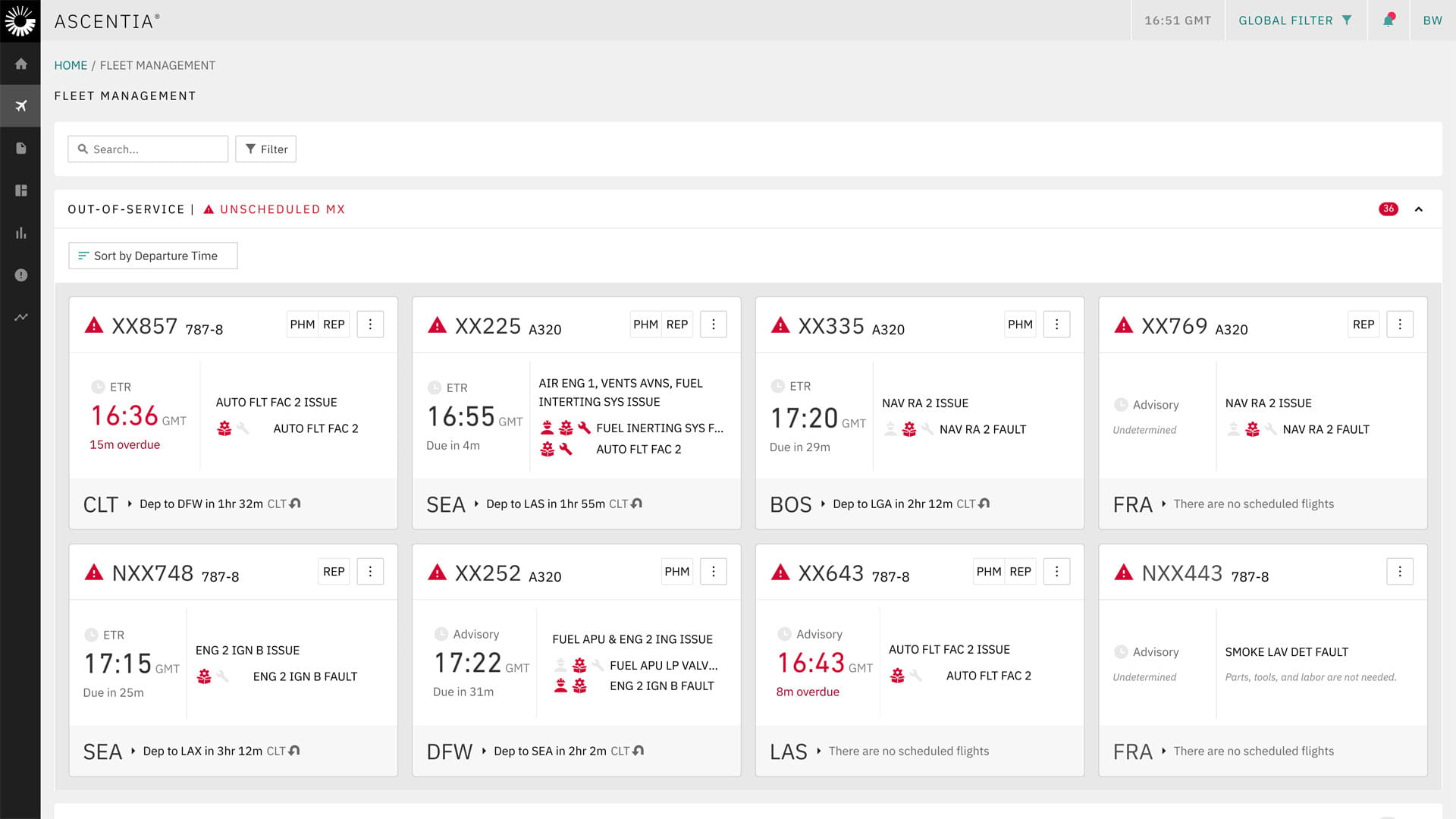Toggle the PHM tag on XX335
Image resolution: width=1456 pixels, height=819 pixels.
tap(1020, 325)
